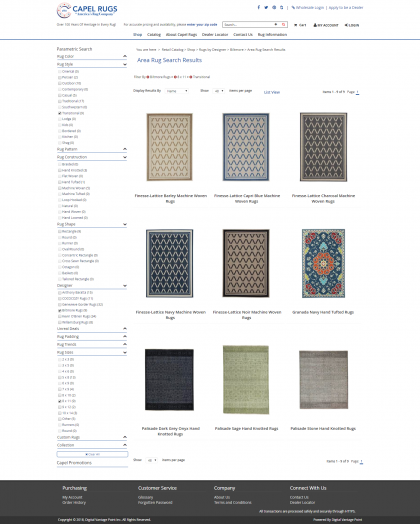Click into the site search field

click(248, 24)
